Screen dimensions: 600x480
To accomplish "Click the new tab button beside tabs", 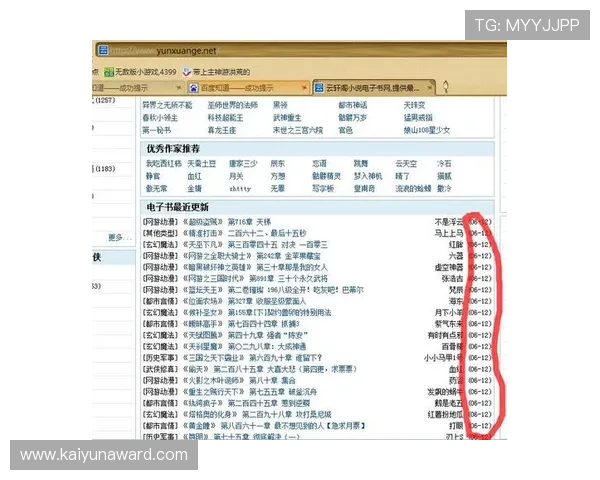I will 446,87.
